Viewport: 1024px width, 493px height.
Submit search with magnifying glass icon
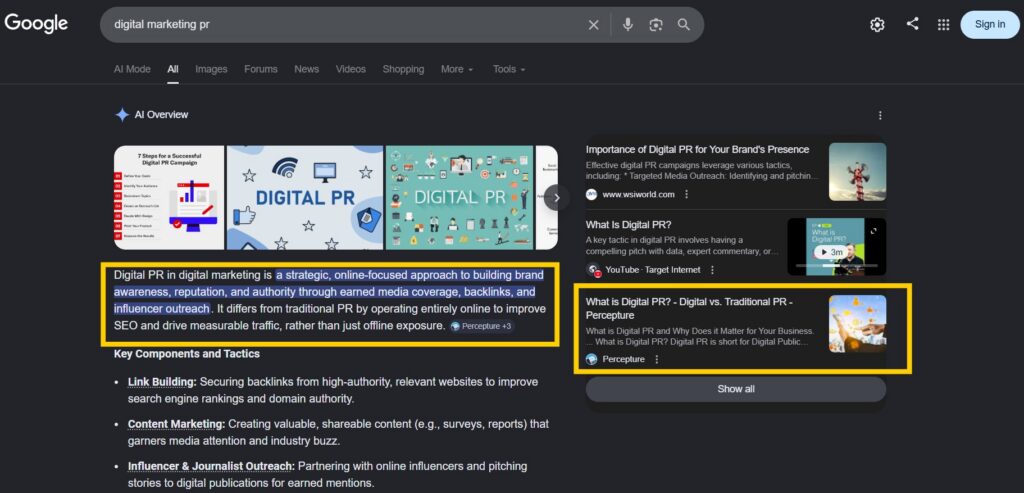tap(684, 25)
